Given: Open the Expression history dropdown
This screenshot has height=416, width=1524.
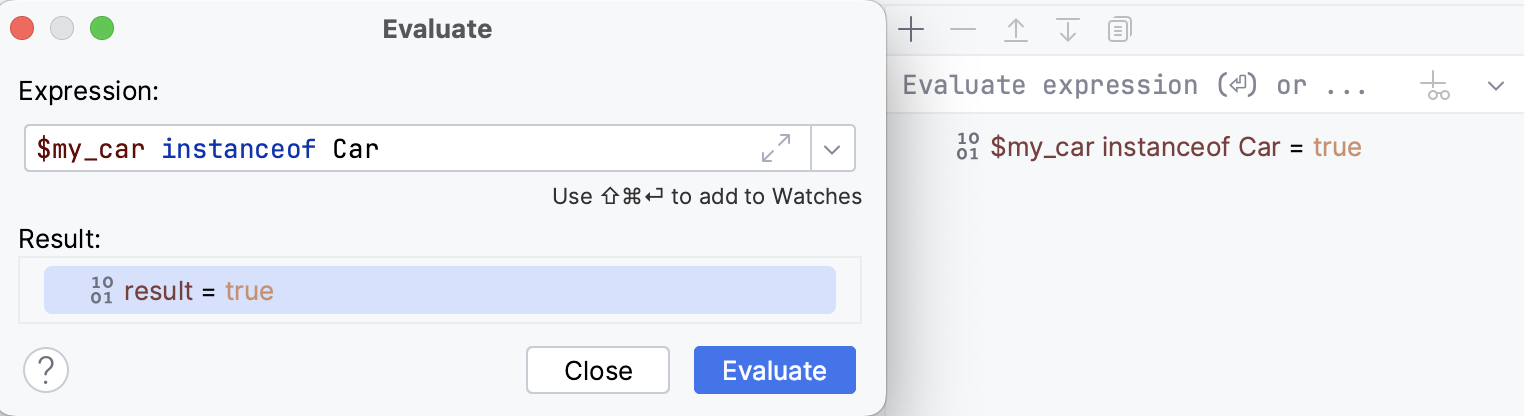Looking at the screenshot, I should click(x=833, y=149).
